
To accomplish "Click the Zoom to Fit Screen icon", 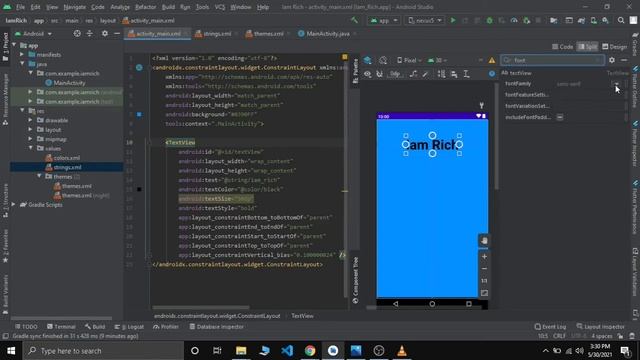I will (x=484, y=293).
